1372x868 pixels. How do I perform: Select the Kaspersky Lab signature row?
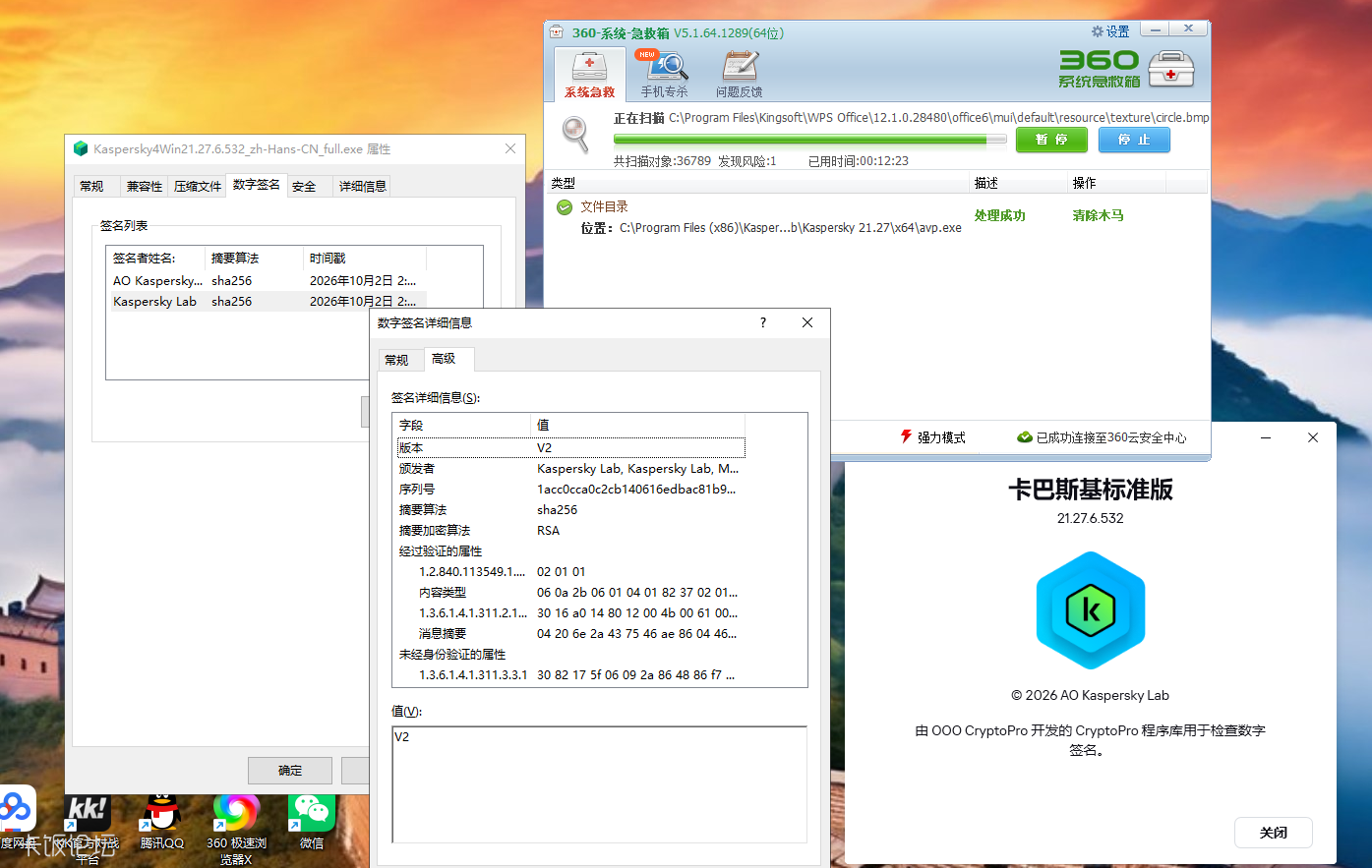(x=268, y=301)
